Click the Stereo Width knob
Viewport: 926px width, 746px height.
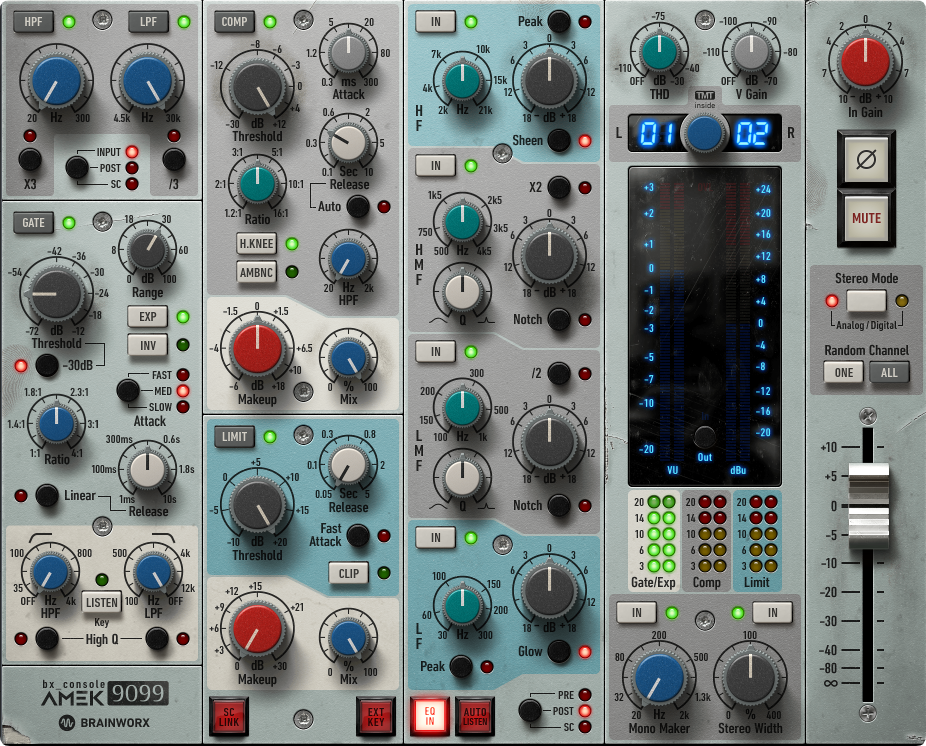[x=750, y=679]
